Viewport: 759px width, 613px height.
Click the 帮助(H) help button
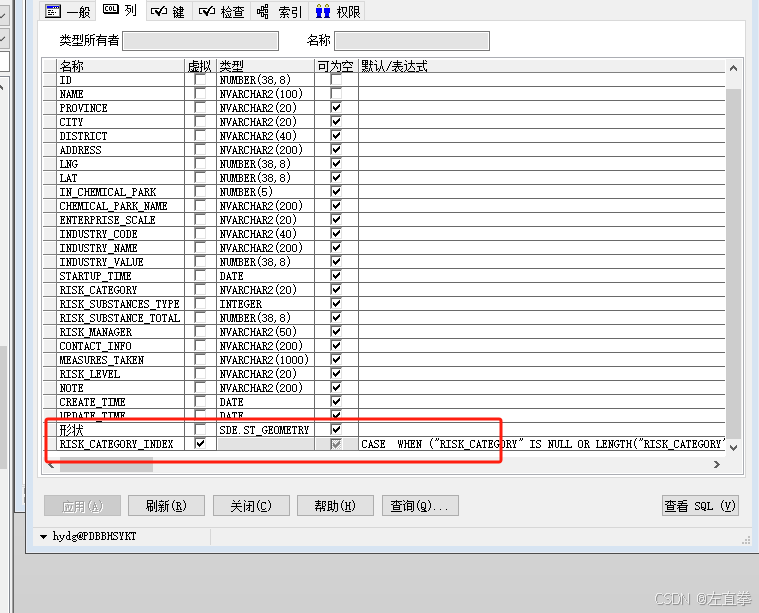[x=335, y=506]
